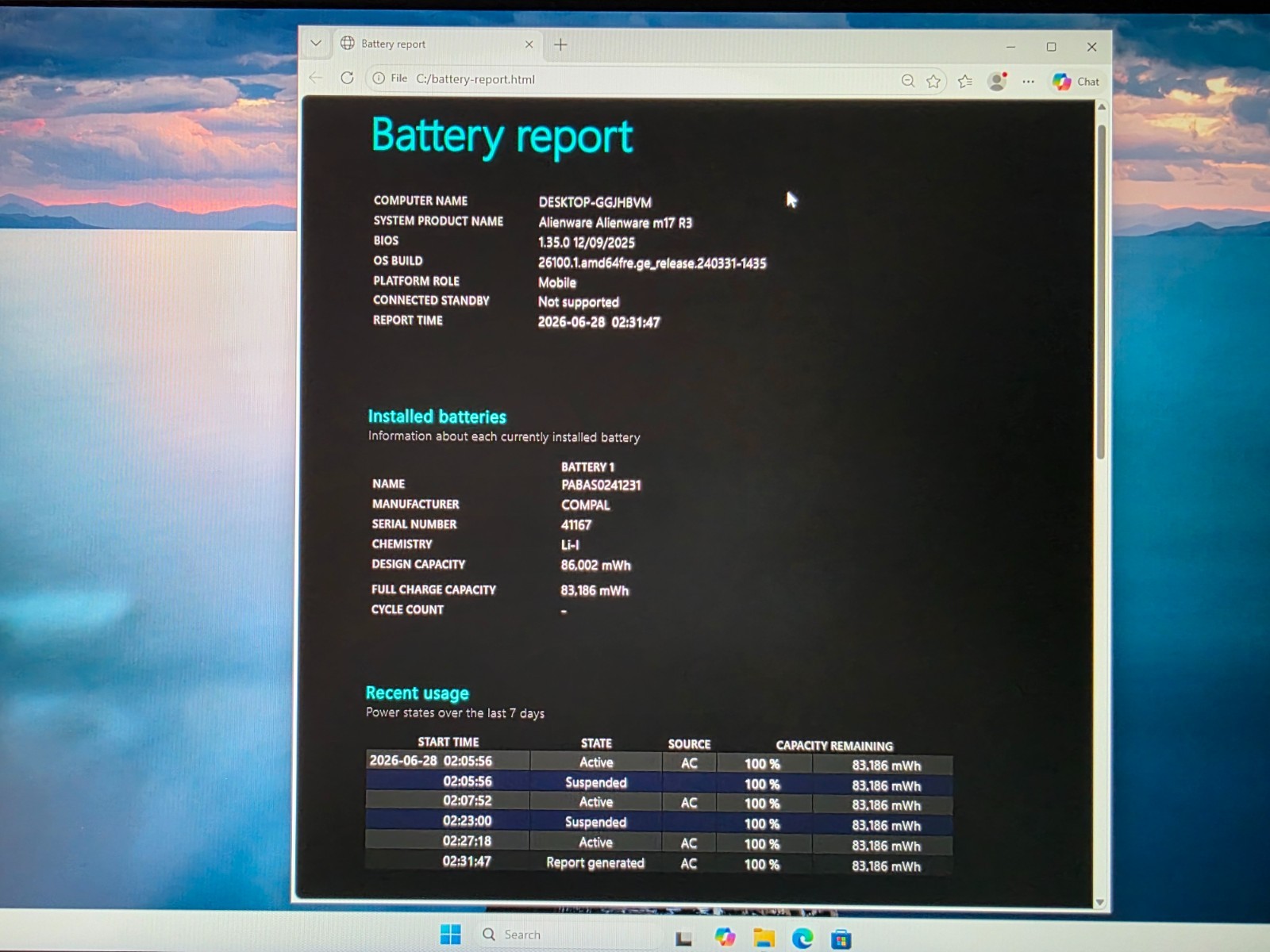
Task: Click the START TIME column header
Action: tap(448, 743)
